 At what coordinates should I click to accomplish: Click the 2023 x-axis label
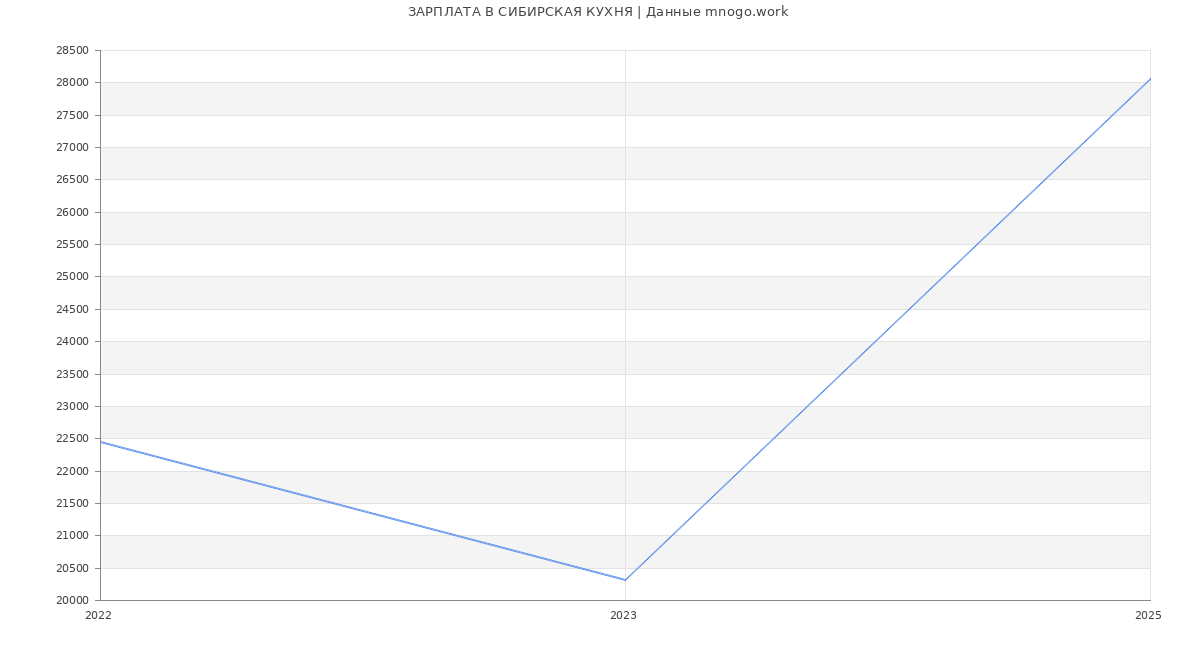click(623, 616)
